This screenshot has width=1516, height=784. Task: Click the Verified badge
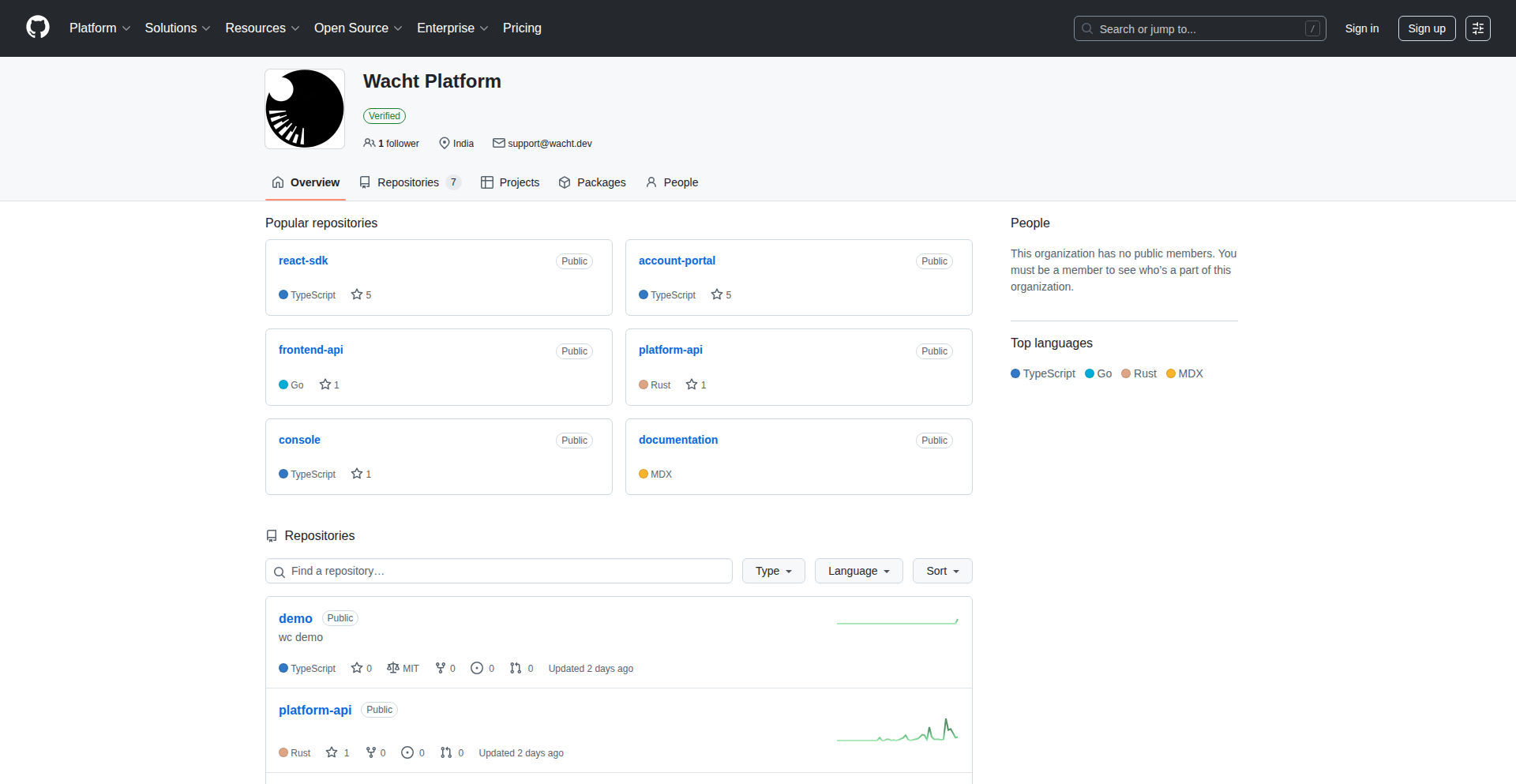pos(385,116)
